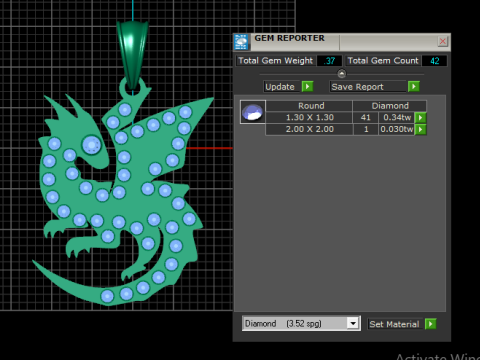Click the green arrow next to Save Report
480x360 pixels.
click(414, 87)
